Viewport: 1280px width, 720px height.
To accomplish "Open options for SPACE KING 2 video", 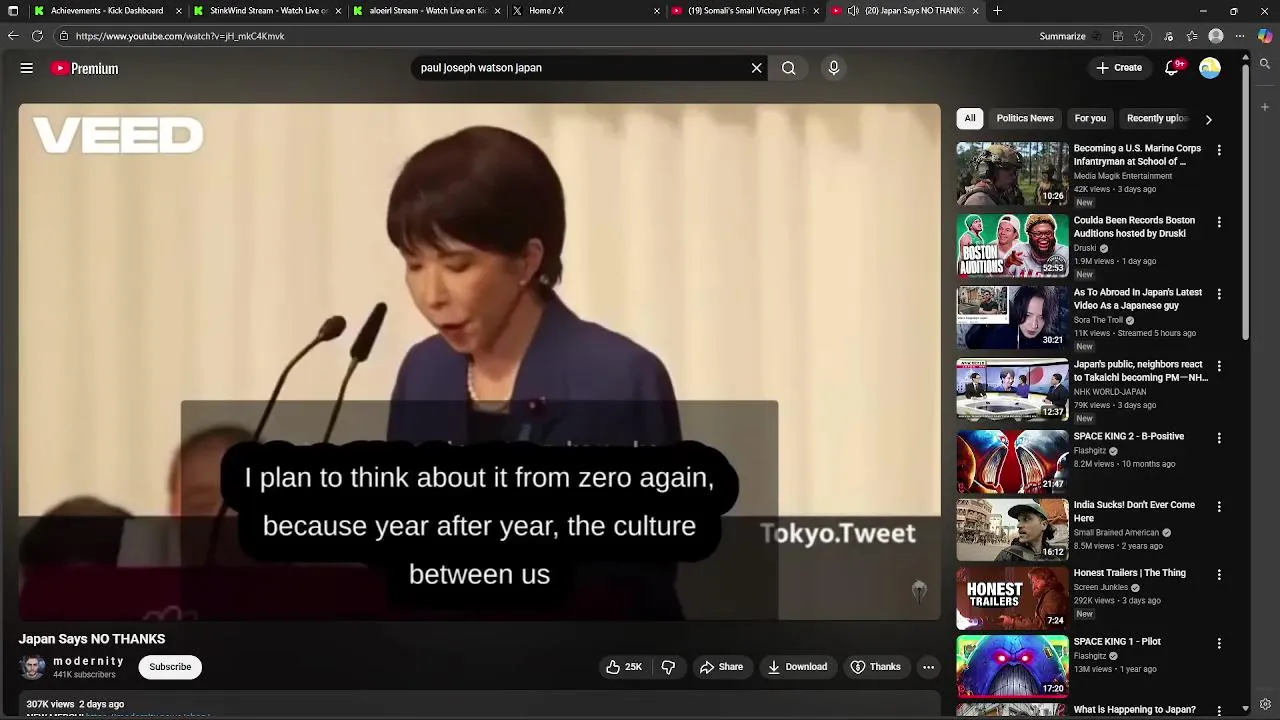I will 1219,438.
